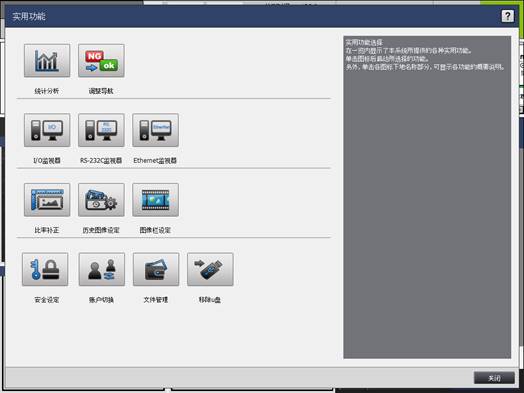
Task: Open the 比率补正 ruler image icon
Action: [x=47, y=200]
